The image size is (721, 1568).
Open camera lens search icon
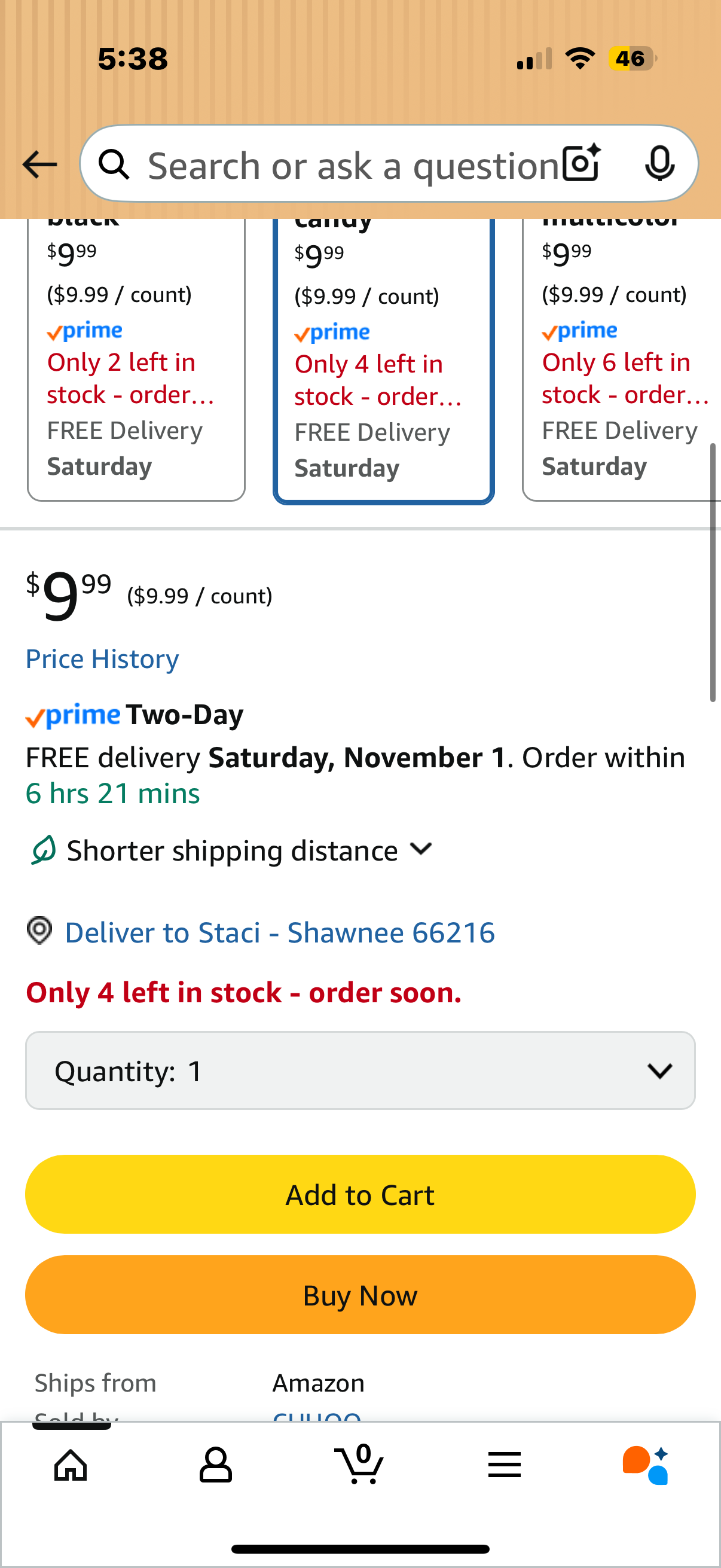[x=581, y=163]
